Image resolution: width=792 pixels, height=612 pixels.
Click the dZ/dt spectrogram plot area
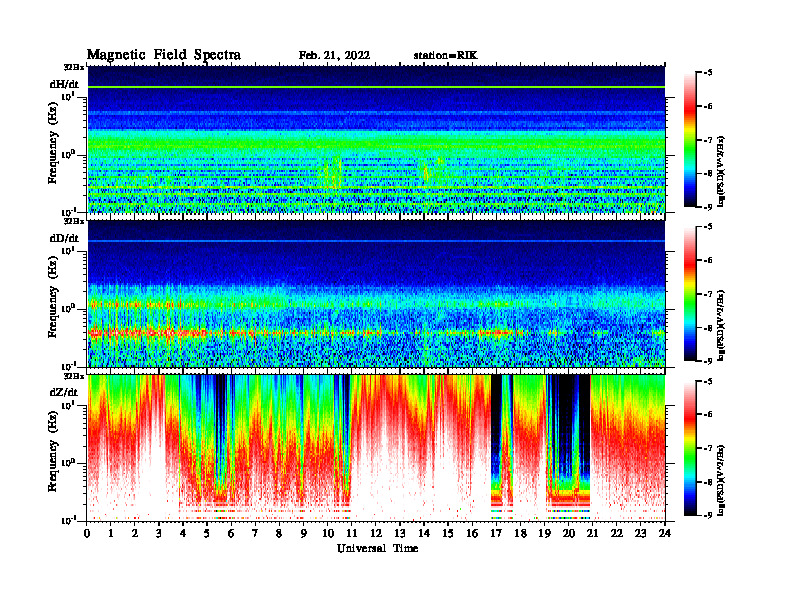tap(376, 448)
